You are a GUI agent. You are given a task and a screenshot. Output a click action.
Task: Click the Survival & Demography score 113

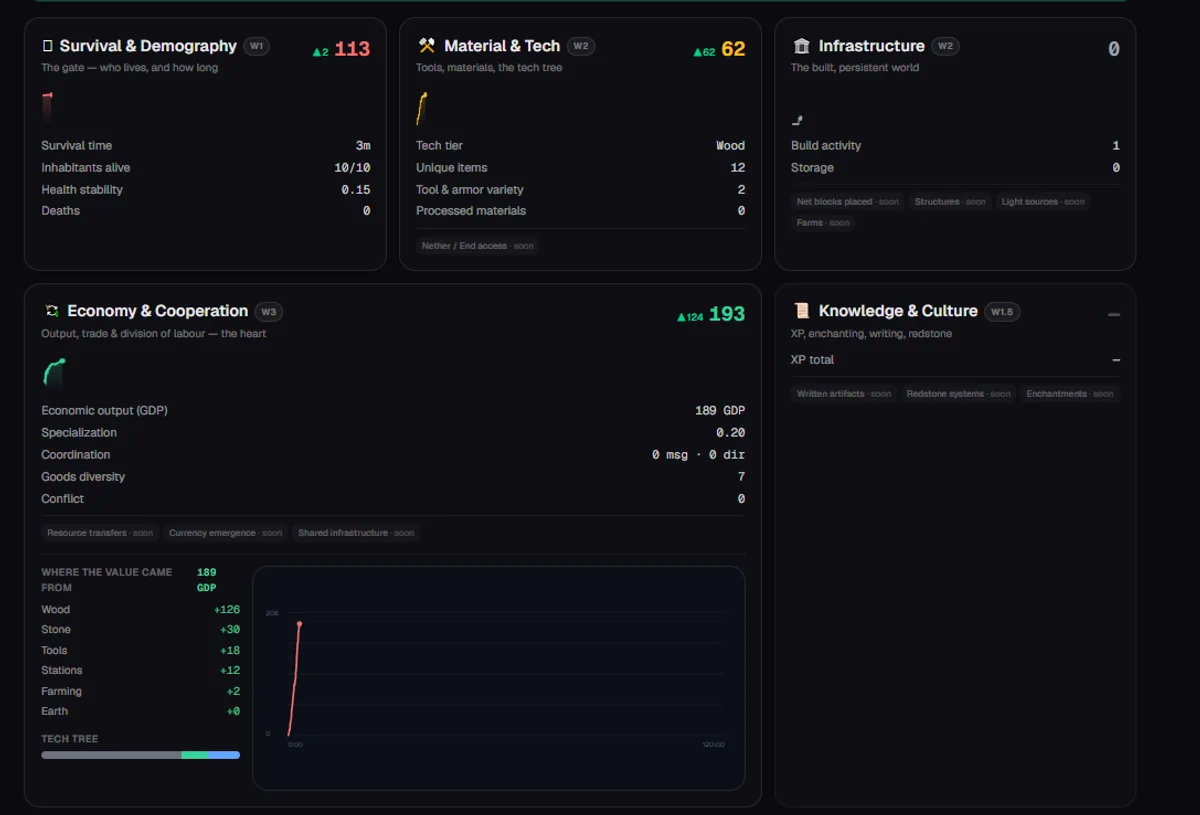pos(352,49)
